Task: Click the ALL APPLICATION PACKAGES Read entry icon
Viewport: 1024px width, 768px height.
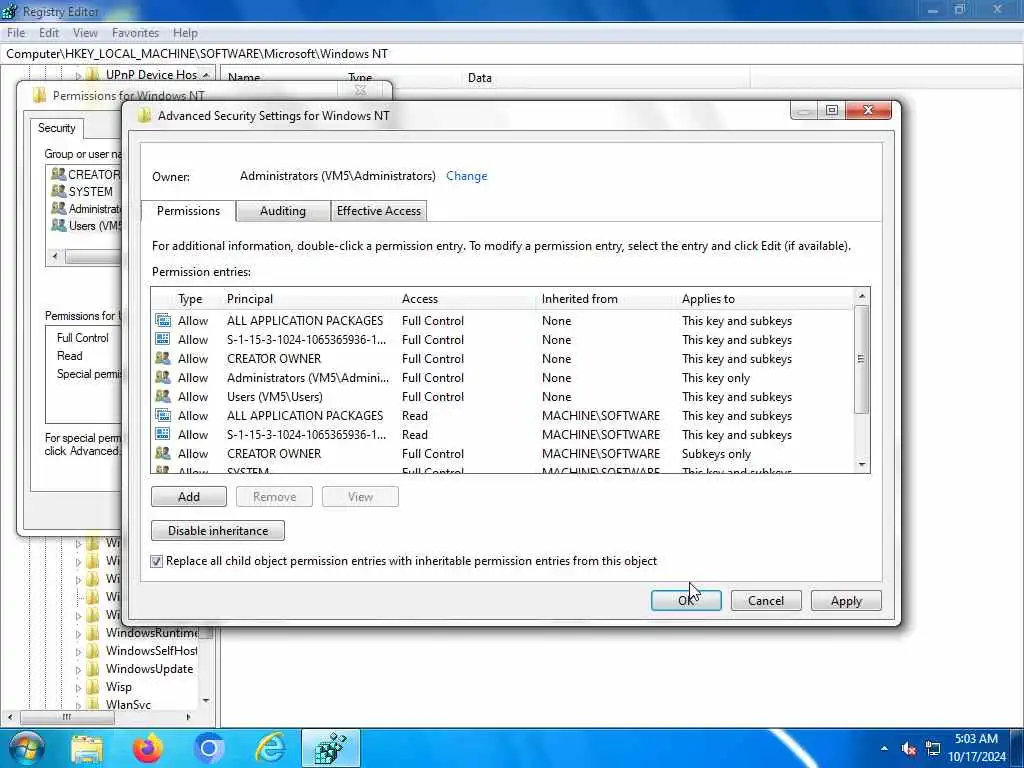Action: click(x=163, y=415)
